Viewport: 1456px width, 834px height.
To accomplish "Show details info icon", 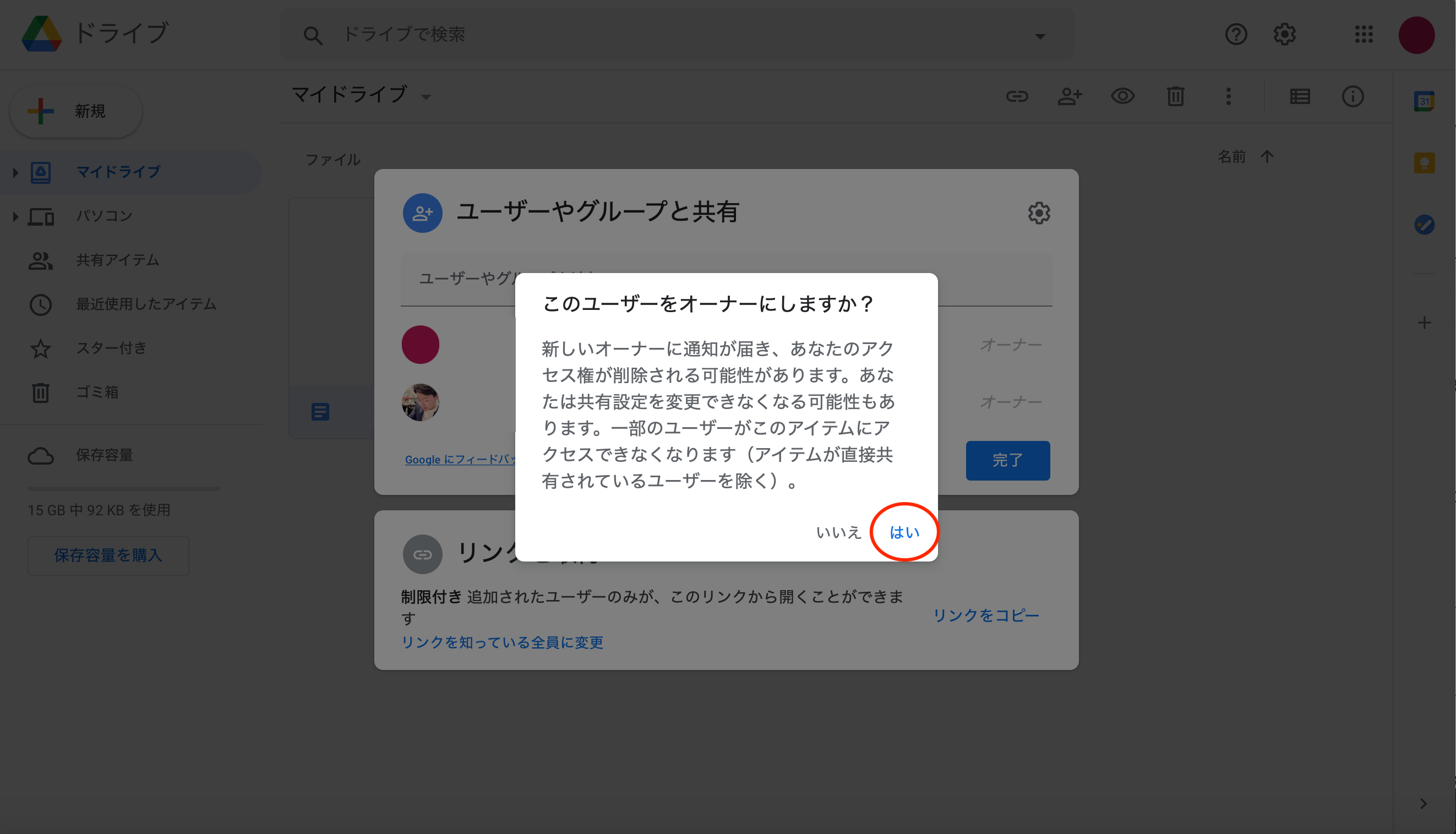I will coord(1353,96).
